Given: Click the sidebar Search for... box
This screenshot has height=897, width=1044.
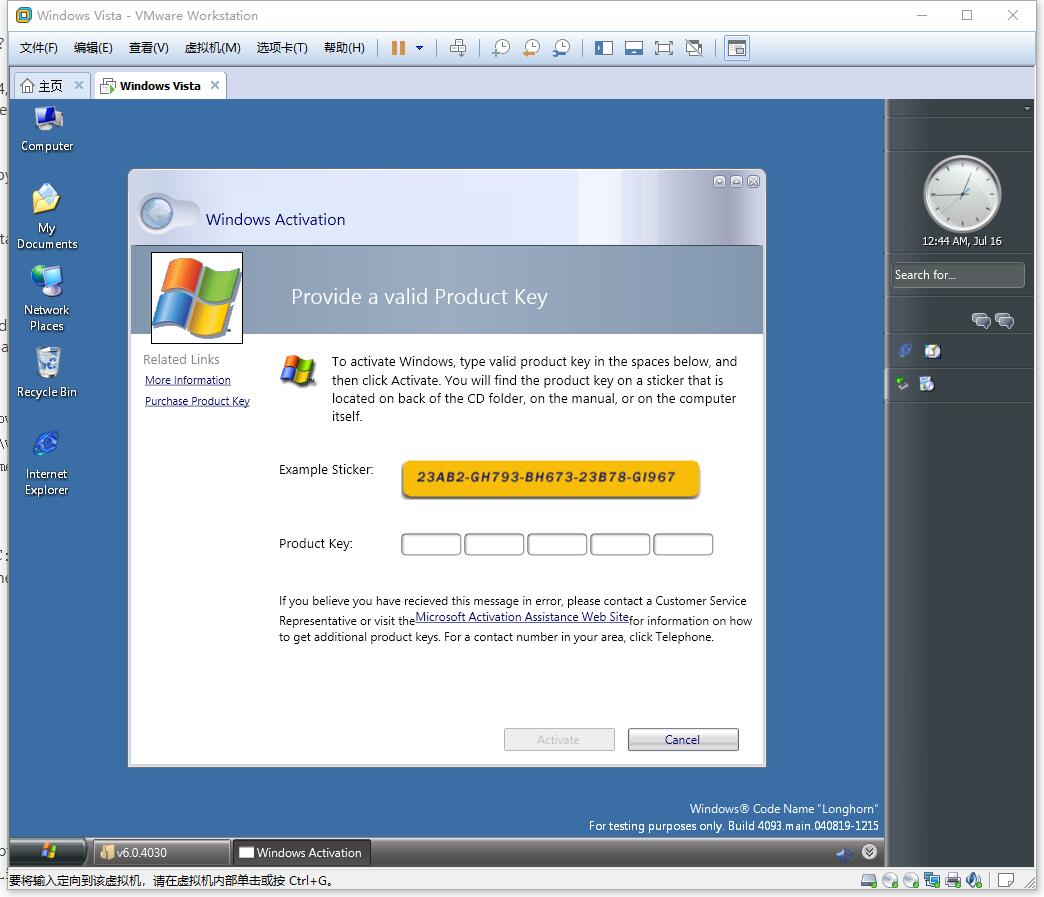Looking at the screenshot, I should pos(957,275).
